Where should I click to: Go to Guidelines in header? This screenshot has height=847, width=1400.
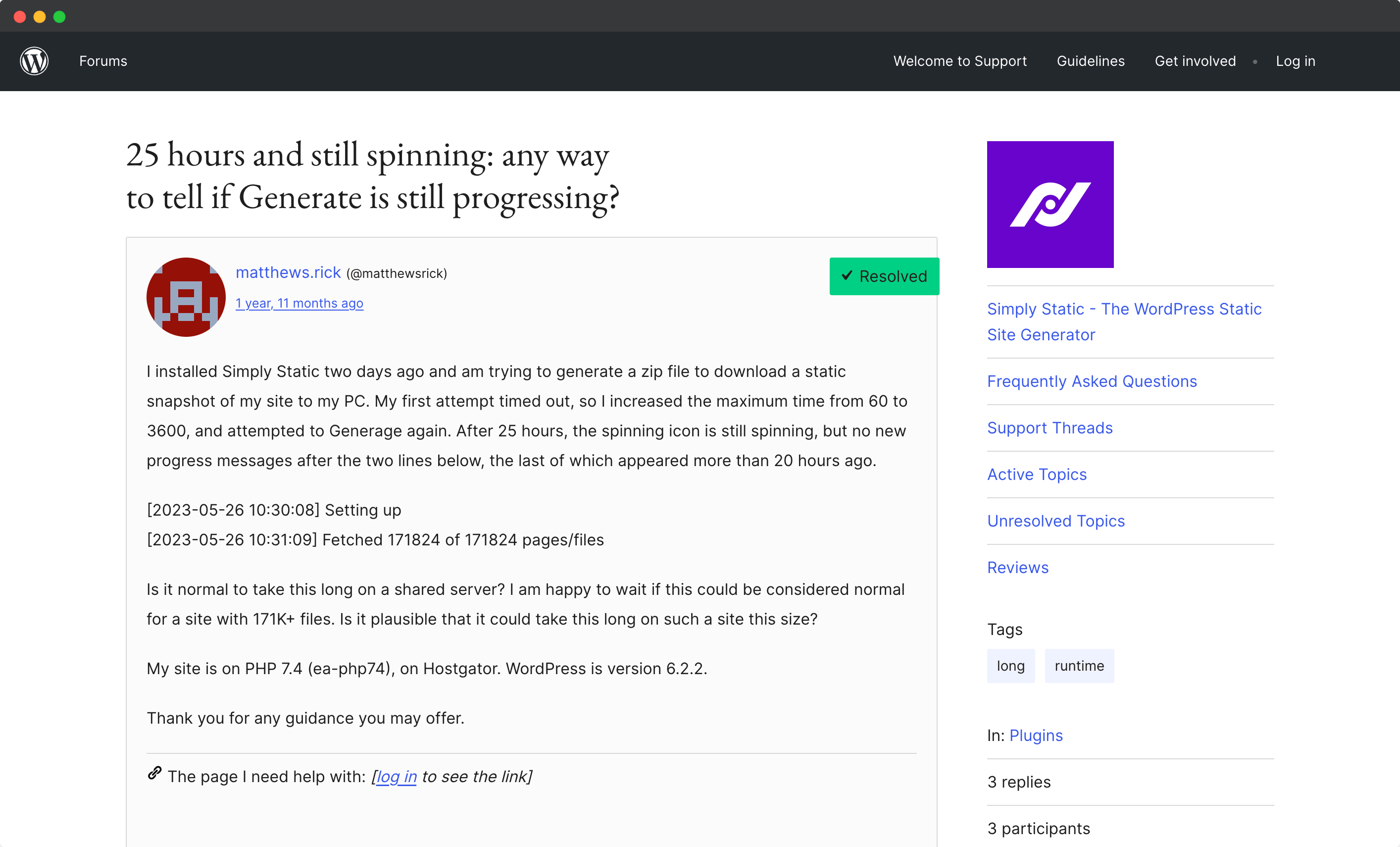(x=1090, y=61)
